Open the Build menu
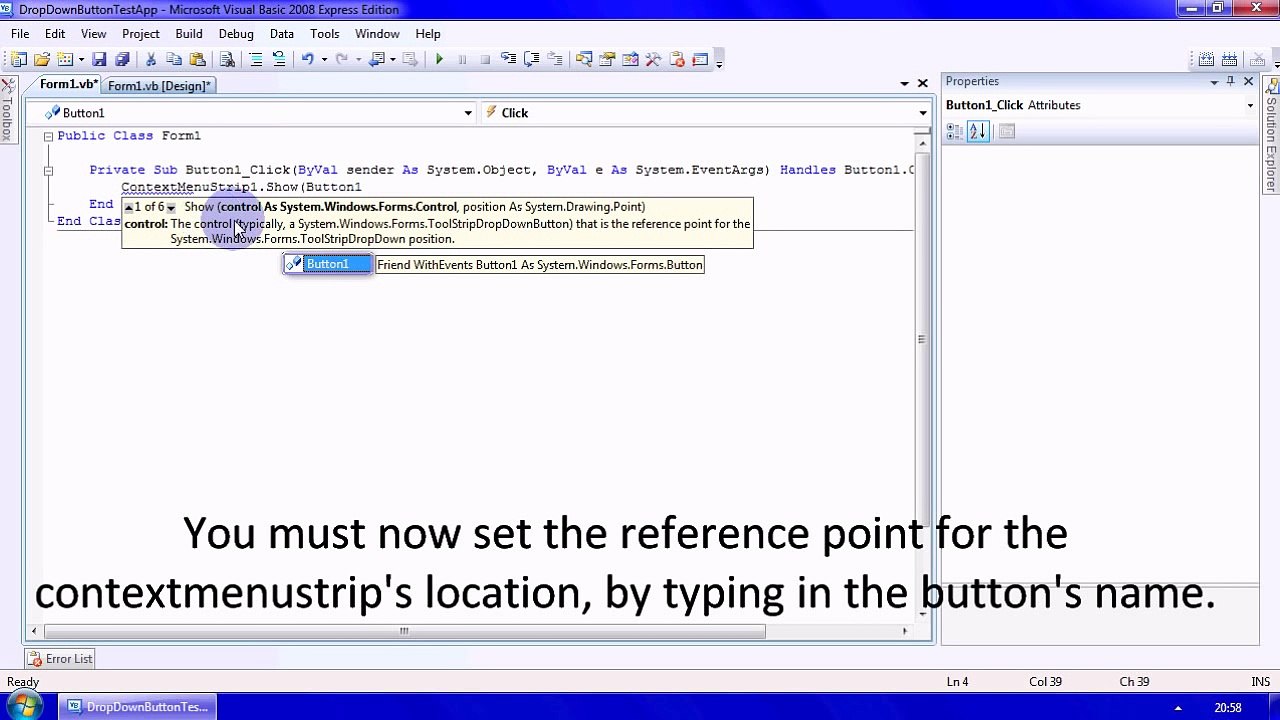 [189, 33]
